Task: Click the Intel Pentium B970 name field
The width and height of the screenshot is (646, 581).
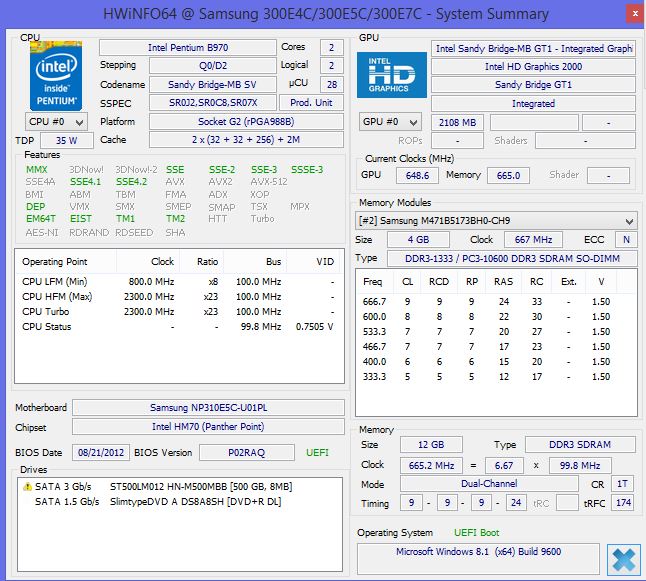Action: pyautogui.click(x=188, y=47)
